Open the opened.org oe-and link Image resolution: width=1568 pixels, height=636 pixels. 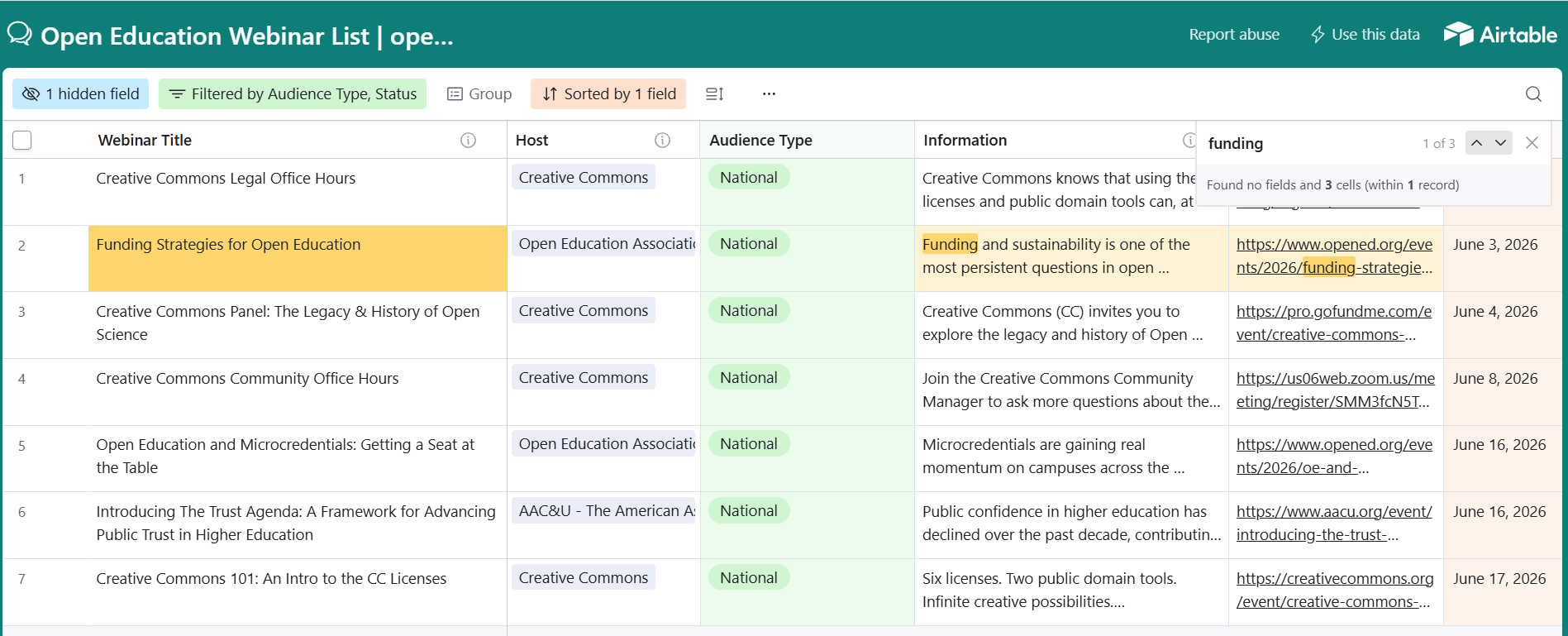tap(1334, 457)
